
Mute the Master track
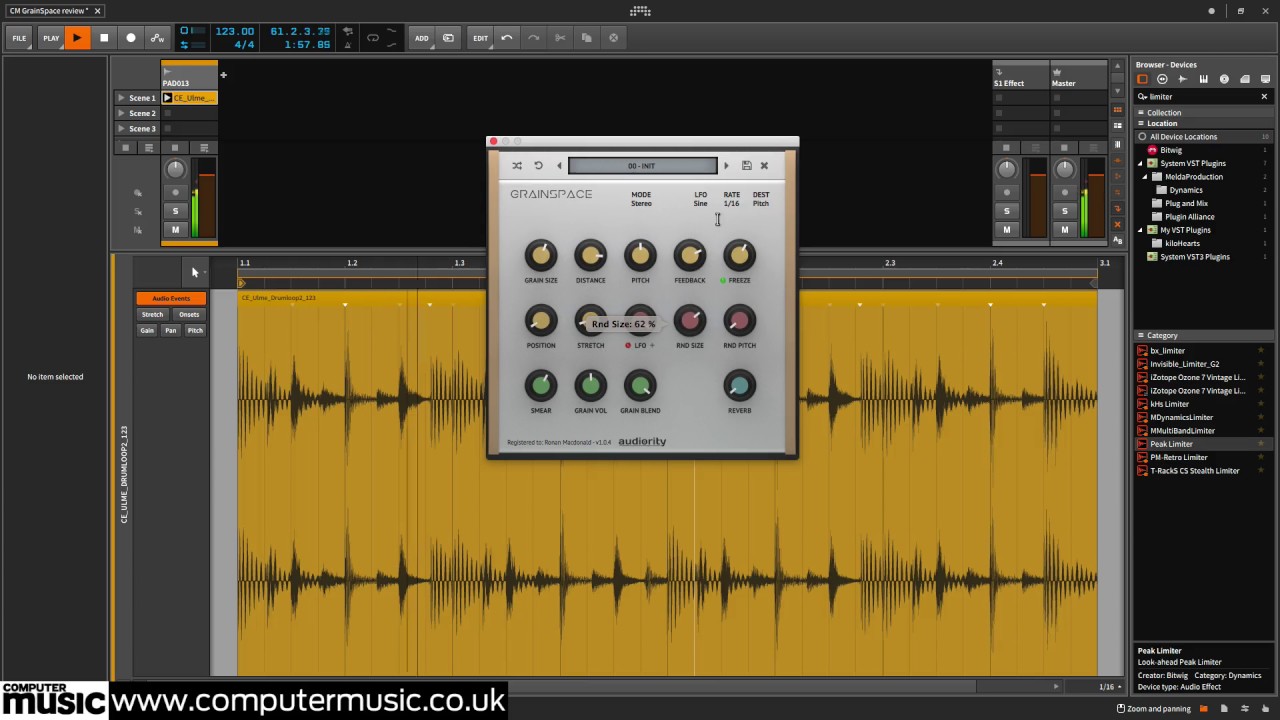(x=1065, y=229)
